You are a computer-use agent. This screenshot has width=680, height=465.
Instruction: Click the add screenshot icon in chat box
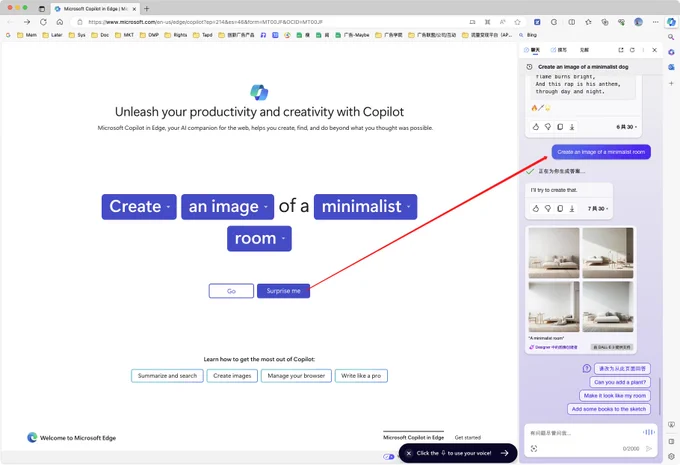(534, 449)
